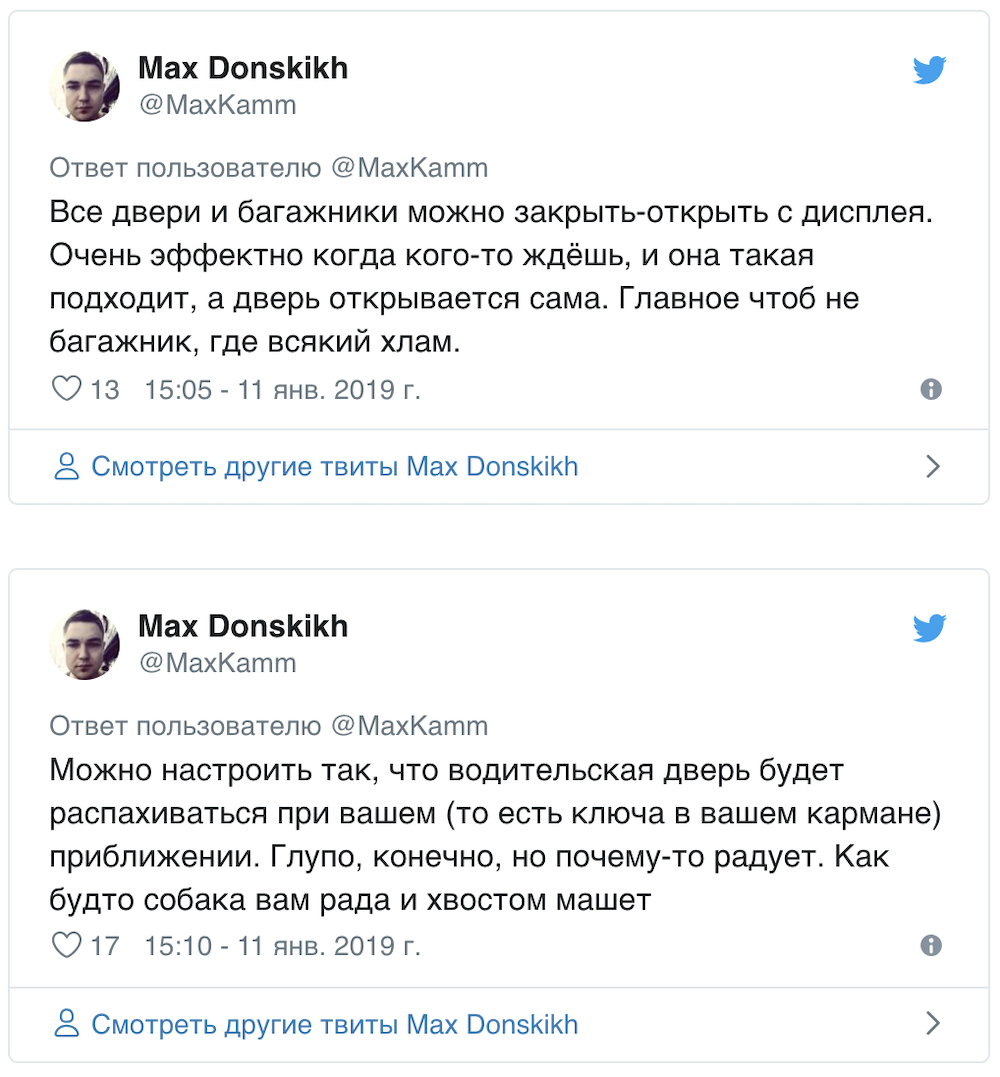1000x1077 pixels.
Task: Click @MaxKamm handle under second tweet name
Action: [218, 663]
